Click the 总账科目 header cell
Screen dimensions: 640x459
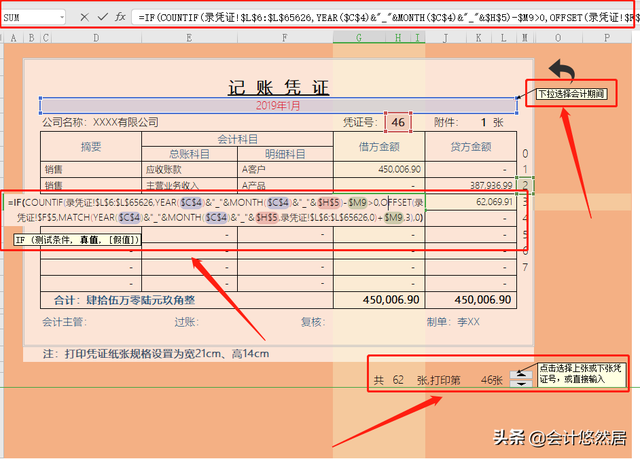pyautogui.click(x=189, y=154)
